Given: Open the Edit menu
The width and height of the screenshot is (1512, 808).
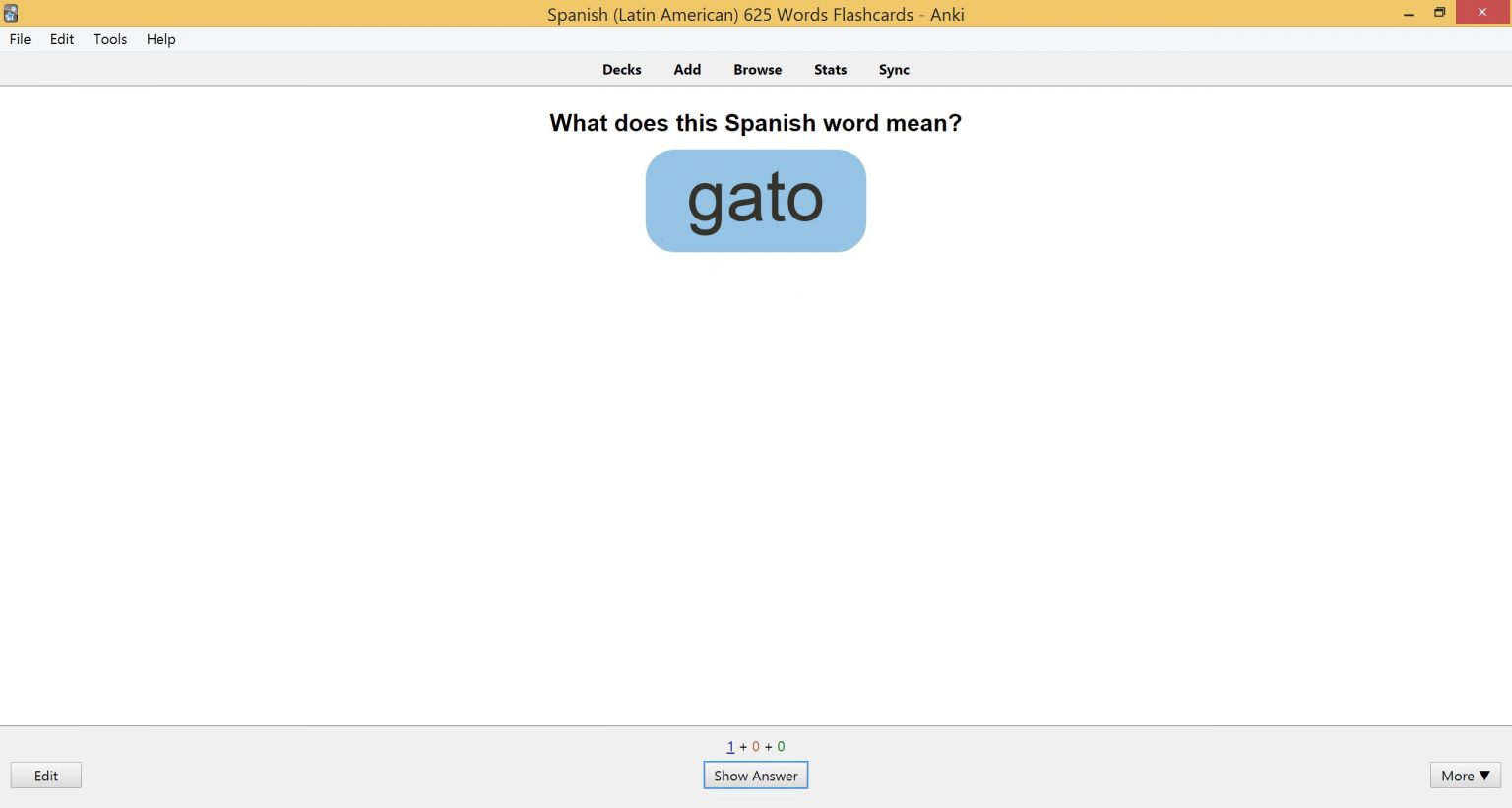Looking at the screenshot, I should coord(61,39).
